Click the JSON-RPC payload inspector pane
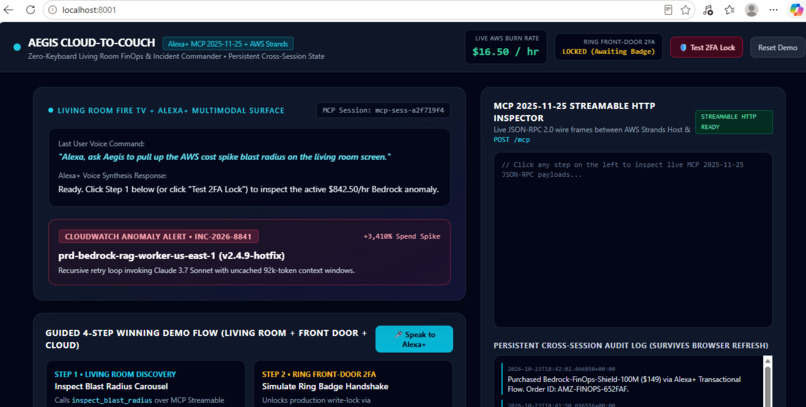Image resolution: width=806 pixels, height=407 pixels. click(633, 239)
